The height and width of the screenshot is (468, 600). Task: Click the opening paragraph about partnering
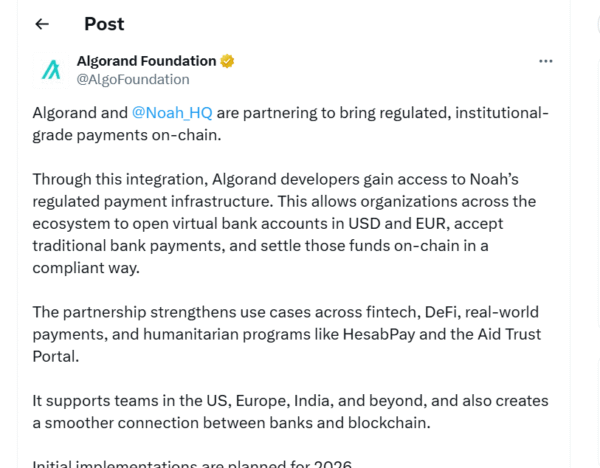pos(290,122)
